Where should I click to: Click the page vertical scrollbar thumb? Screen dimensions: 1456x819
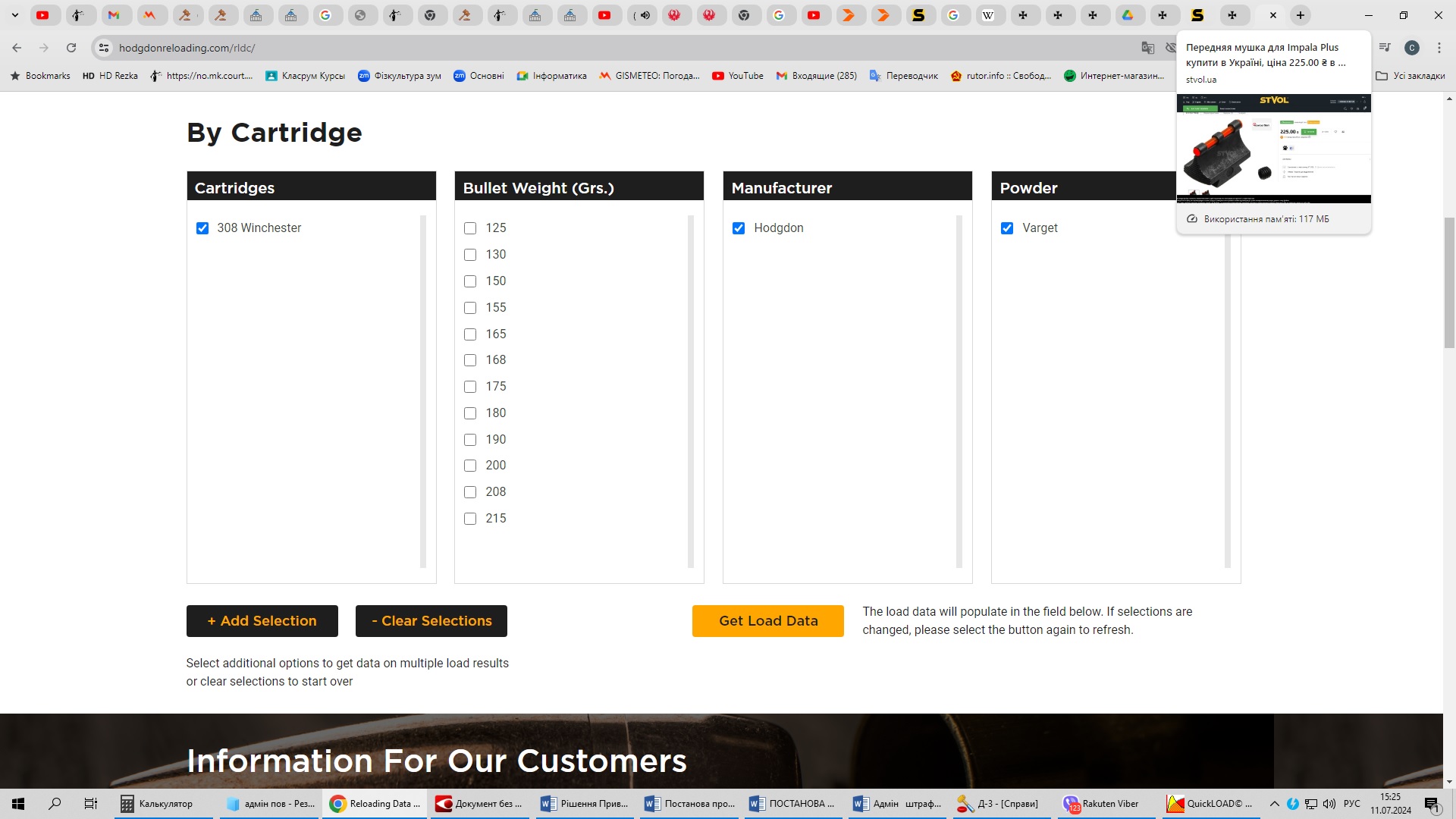(1449, 281)
